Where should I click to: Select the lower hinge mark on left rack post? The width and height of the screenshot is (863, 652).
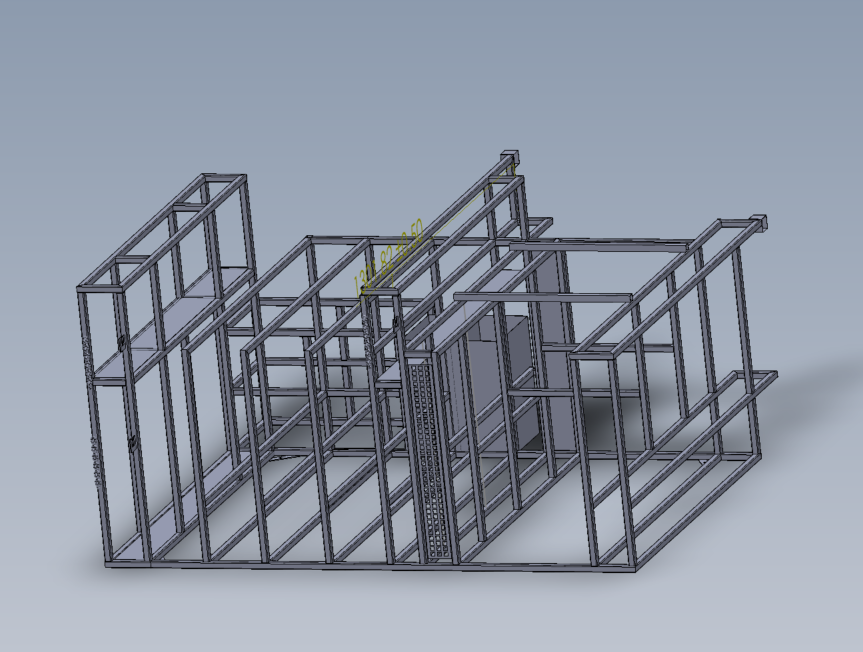click(x=132, y=443)
